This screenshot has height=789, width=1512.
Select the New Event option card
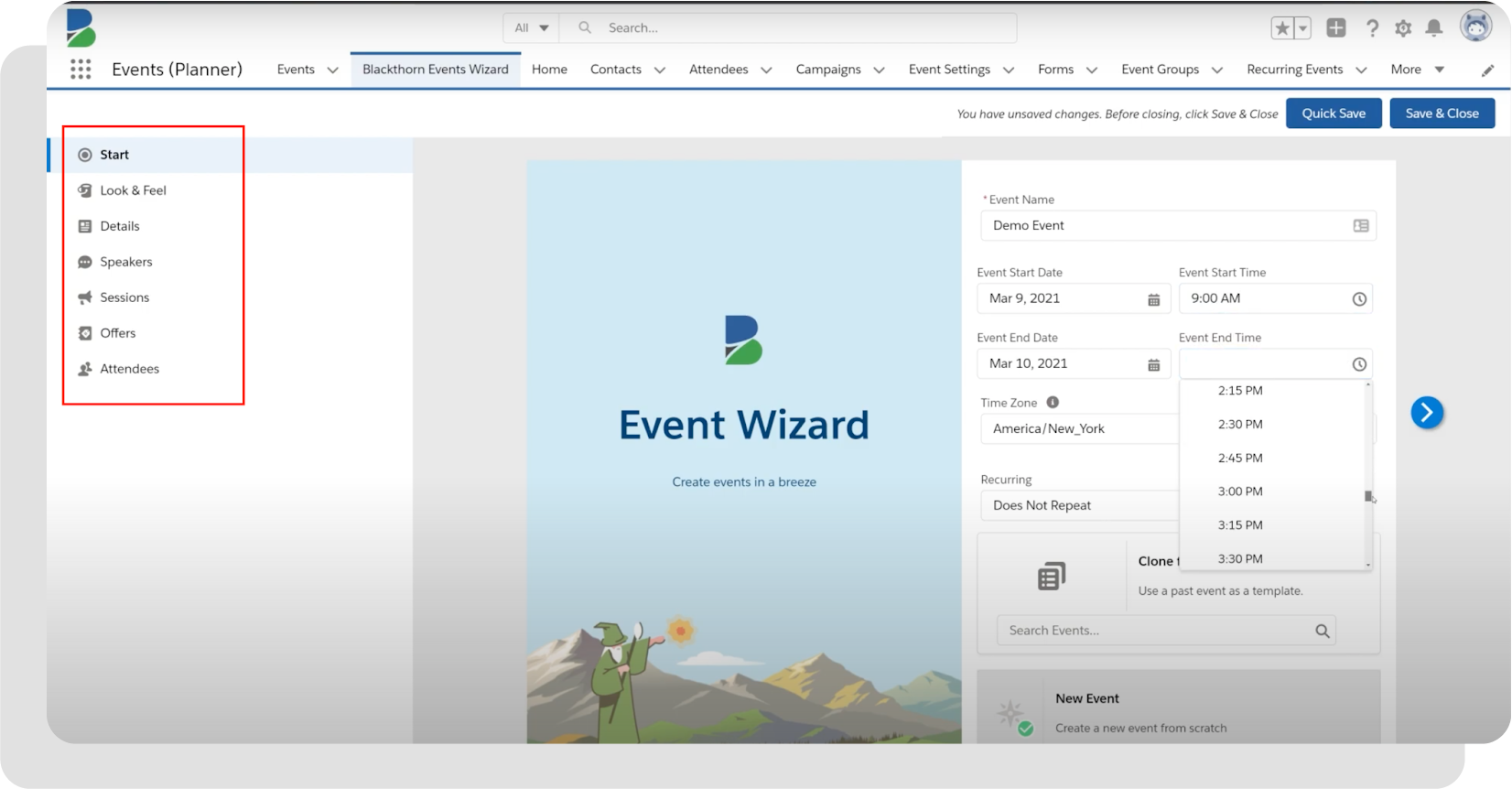1178,707
